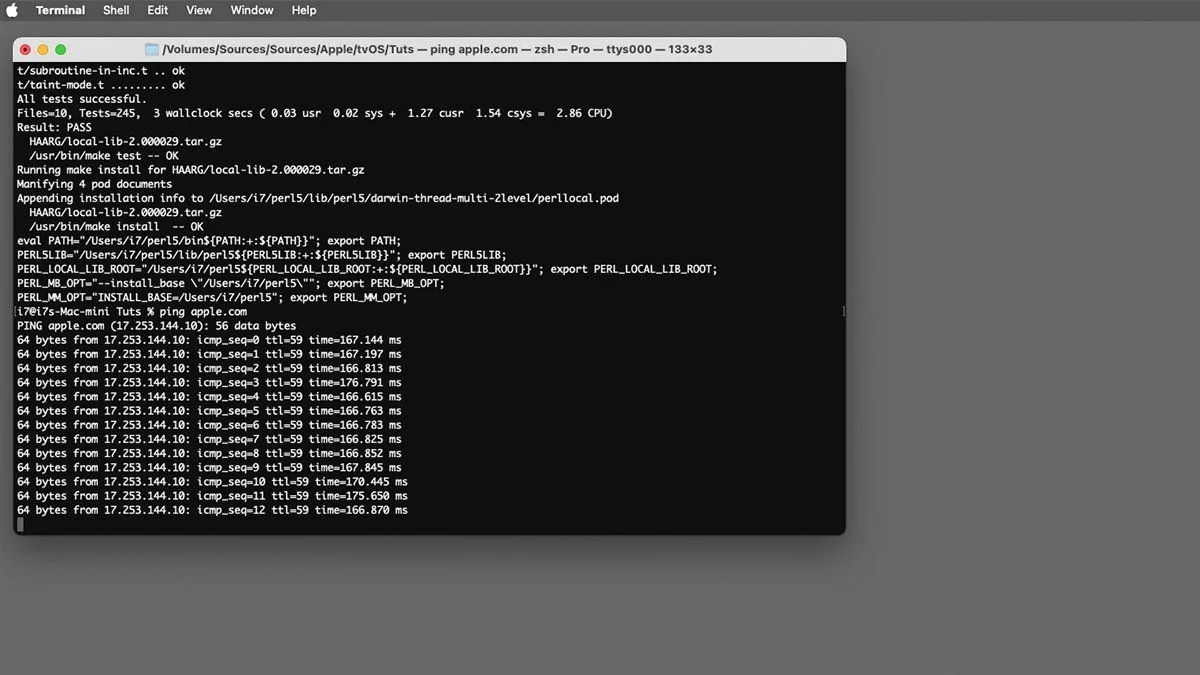The image size is (1200, 675).
Task: Click the 'All tests successful.' line
Action: pos(82,99)
